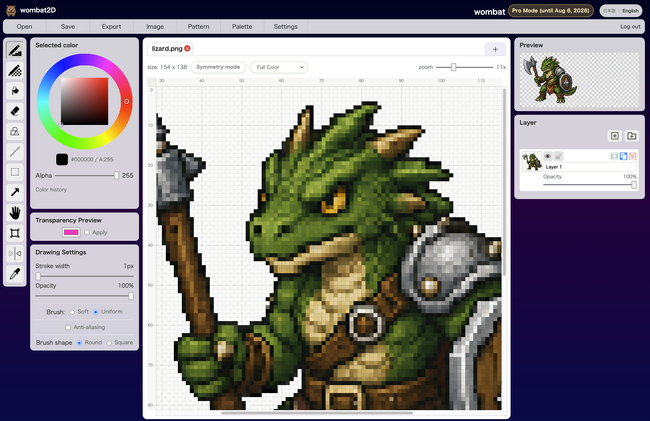Add a new canvas tab with plus
Screen dimensions: 650x421
click(x=495, y=49)
